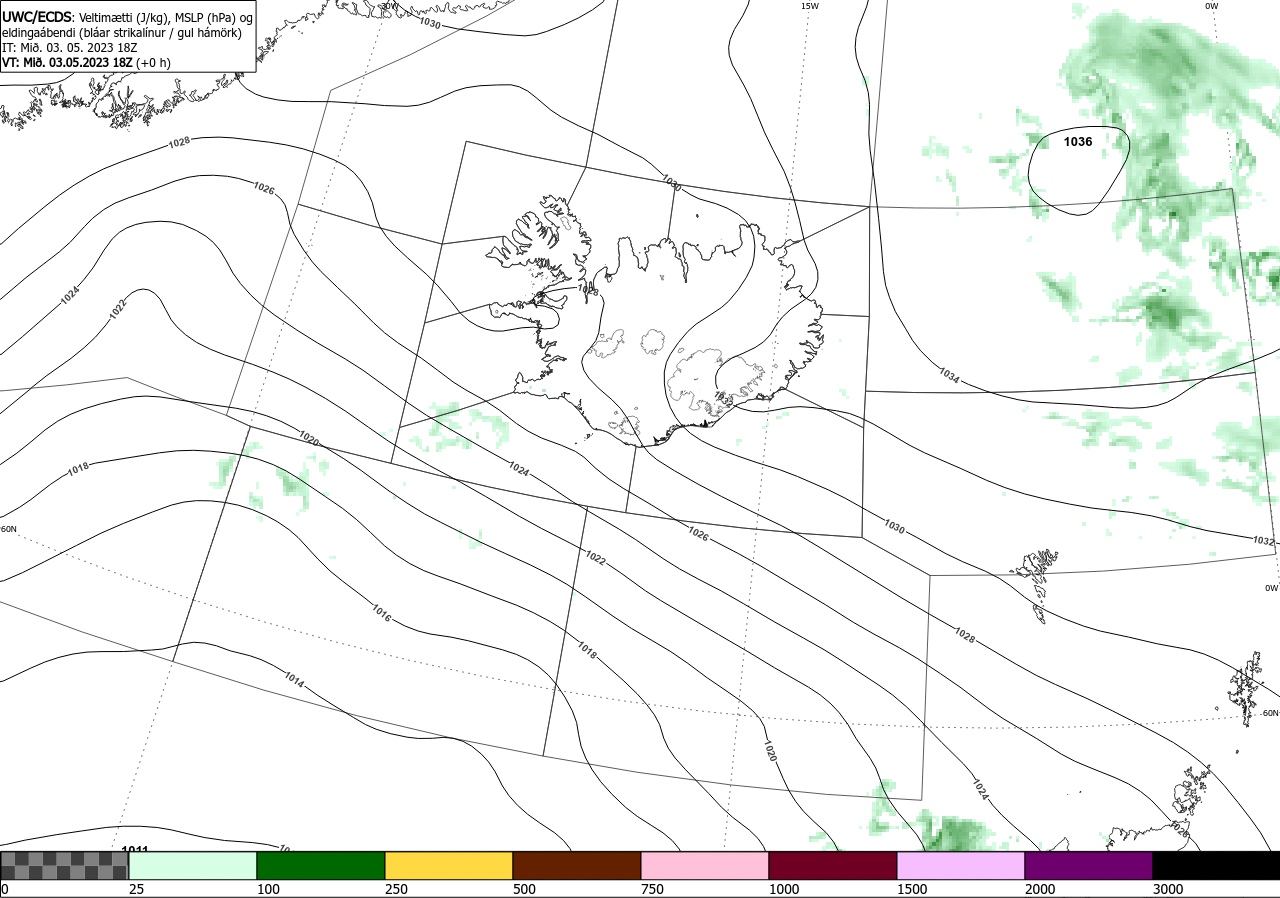Screen dimensions: 1280x898
Task: Click the legend value "750"
Action: tap(652, 889)
